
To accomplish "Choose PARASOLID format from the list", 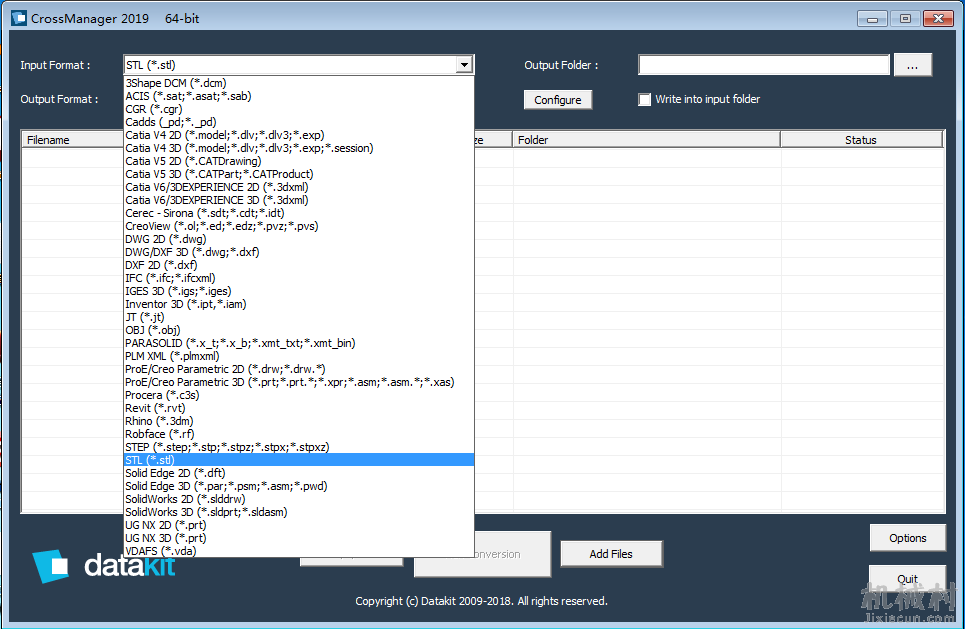I will 299,343.
